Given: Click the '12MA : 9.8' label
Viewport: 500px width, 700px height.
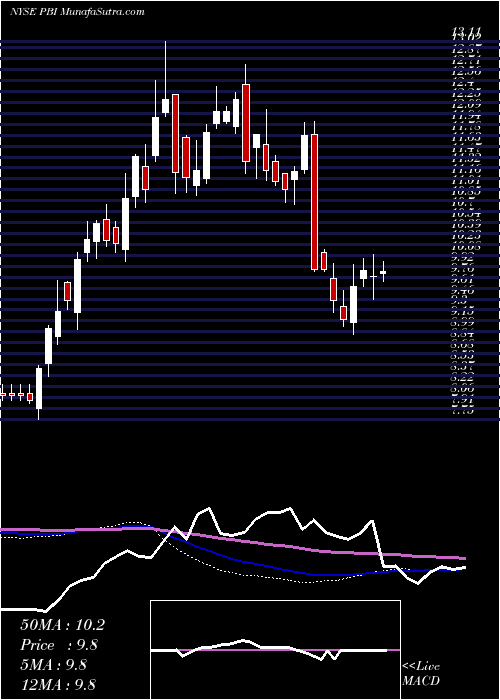Looking at the screenshot, I should tap(59, 685).
